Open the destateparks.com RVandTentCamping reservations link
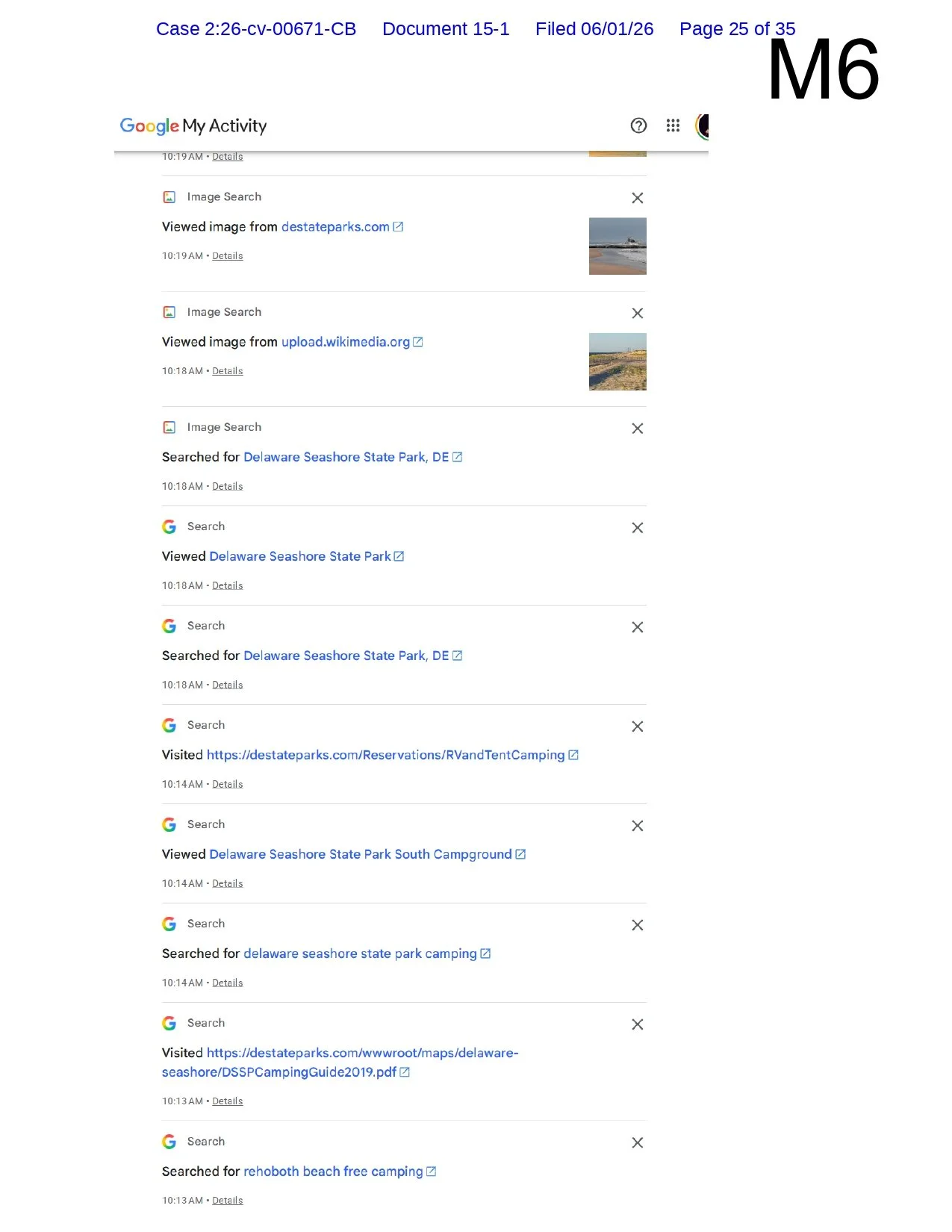 386,755
